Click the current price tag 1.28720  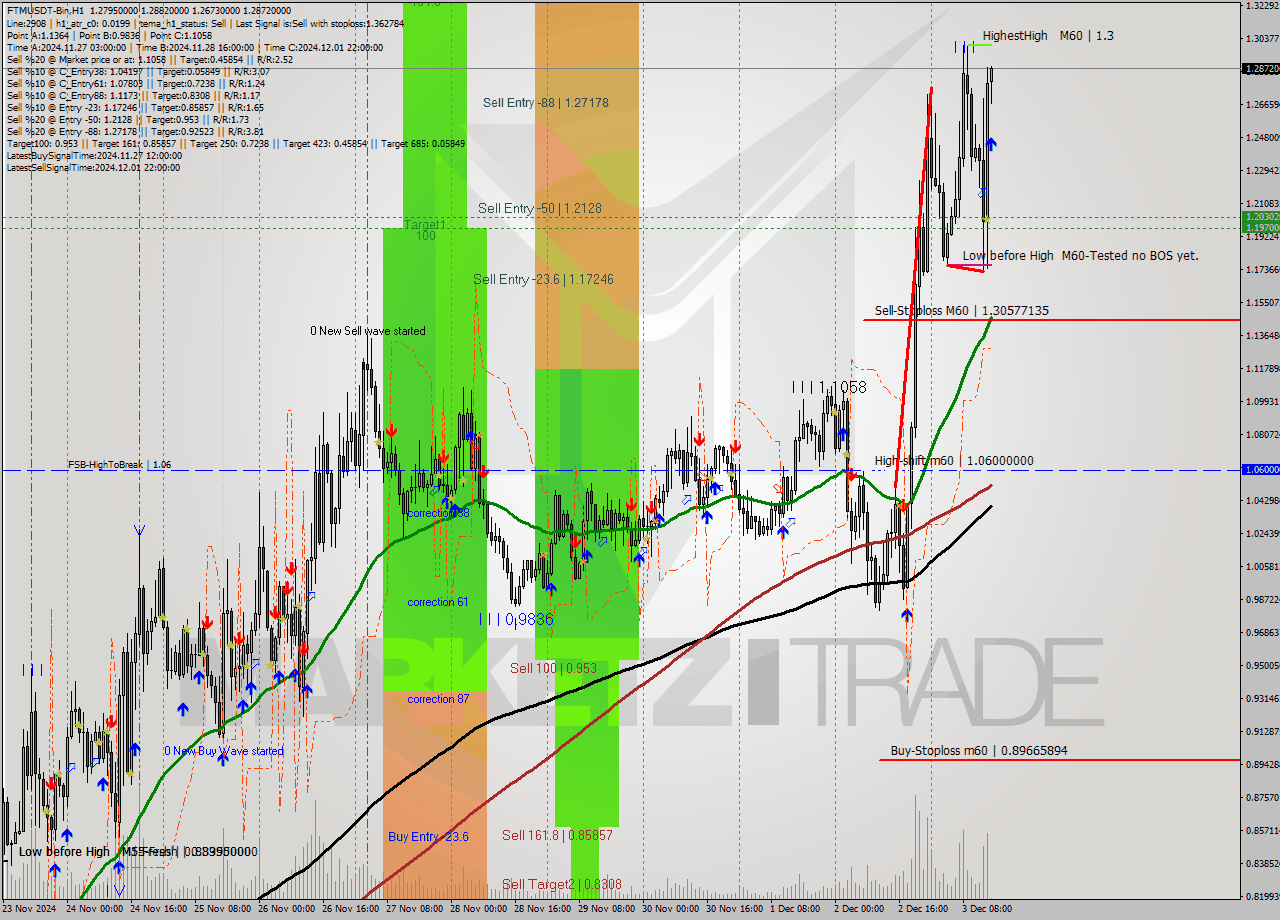[1260, 69]
